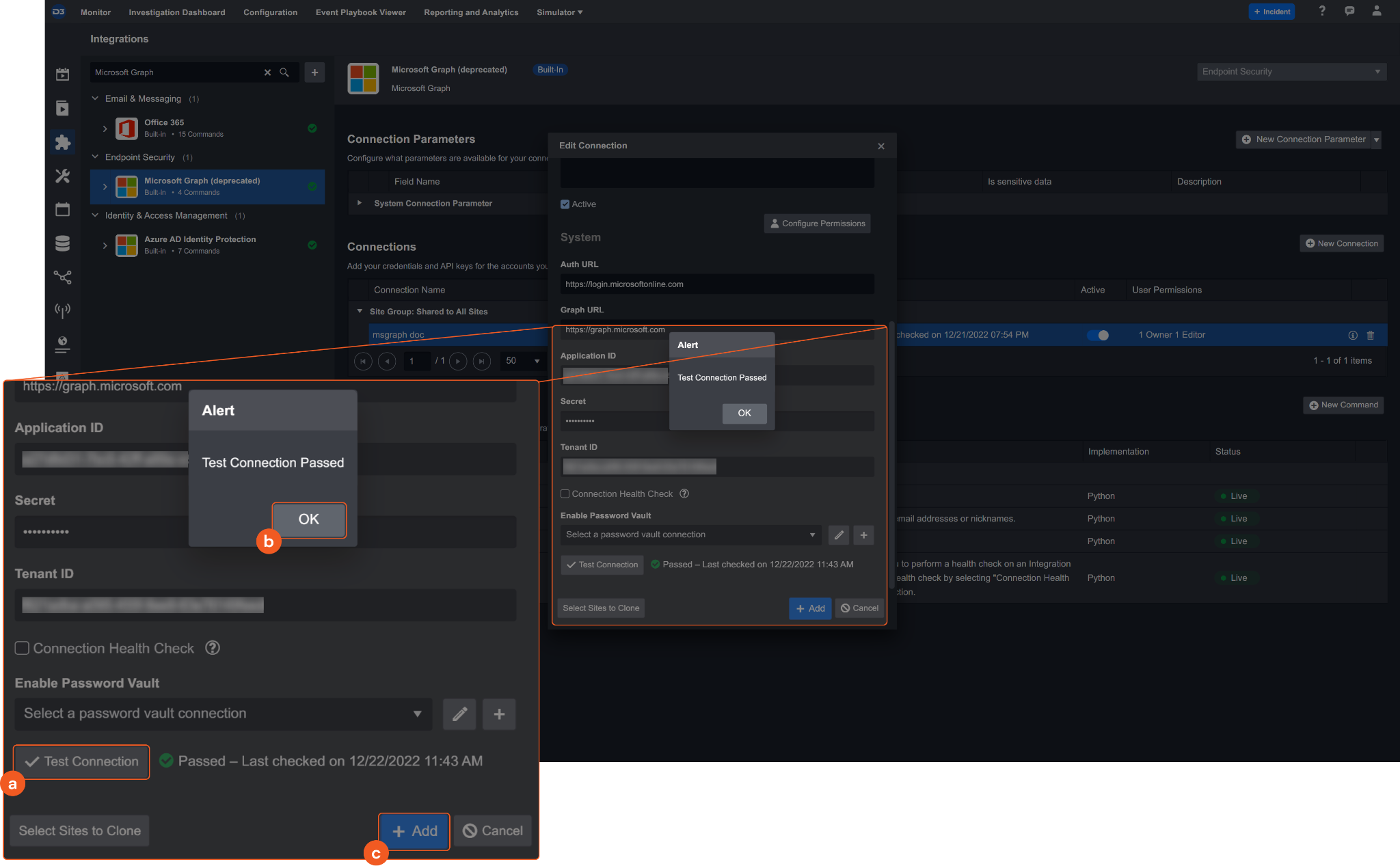The width and height of the screenshot is (1400, 866).
Task: Collapse the Email & Messaging category
Action: point(95,98)
